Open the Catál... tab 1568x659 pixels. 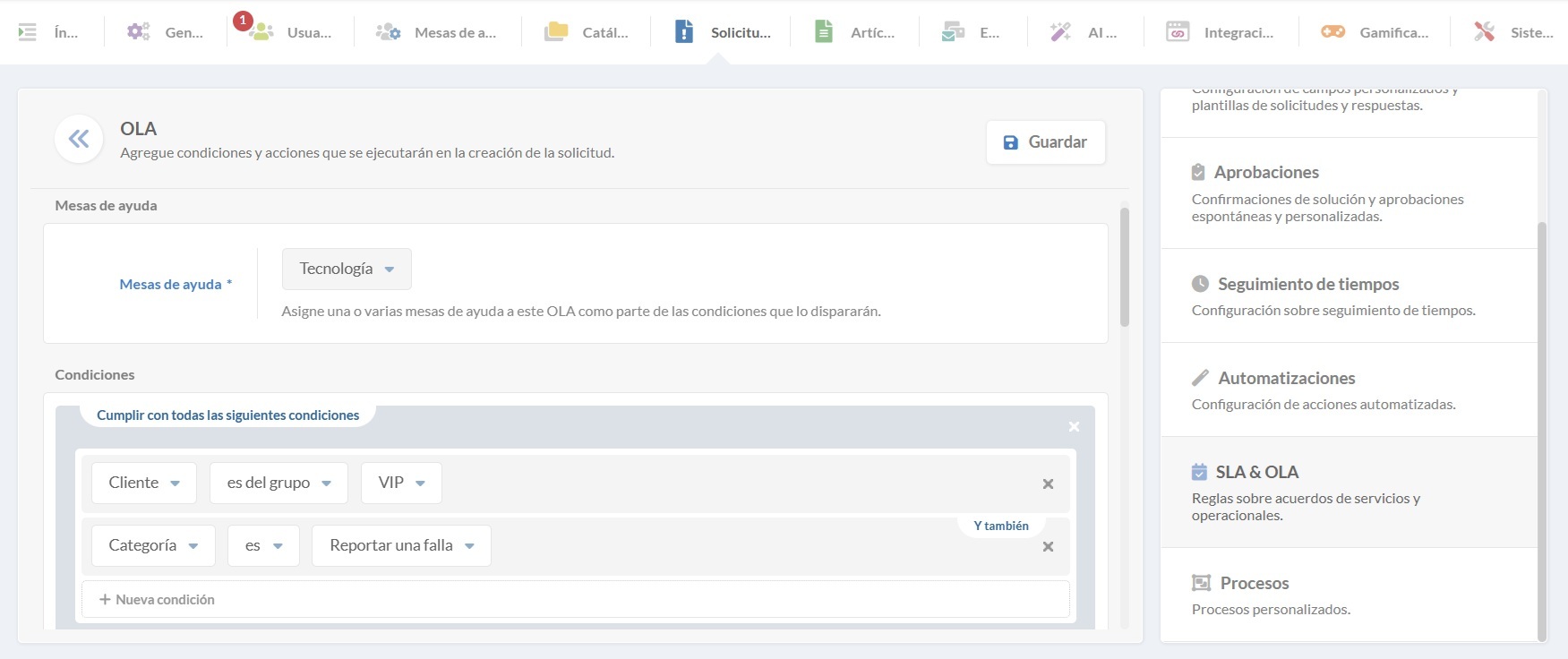click(587, 32)
